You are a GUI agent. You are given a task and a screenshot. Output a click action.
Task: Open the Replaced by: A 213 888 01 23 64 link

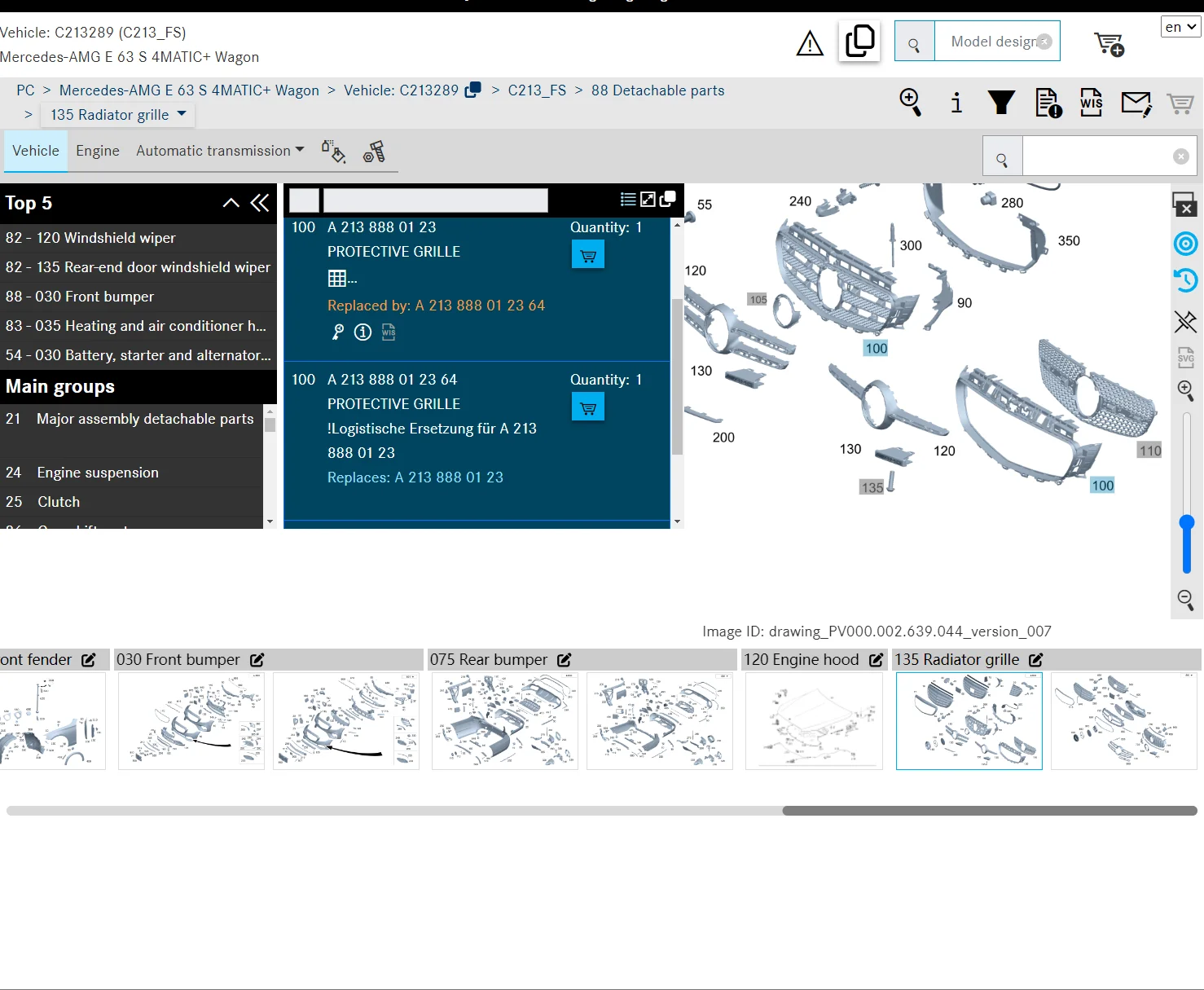pyautogui.click(x=436, y=306)
